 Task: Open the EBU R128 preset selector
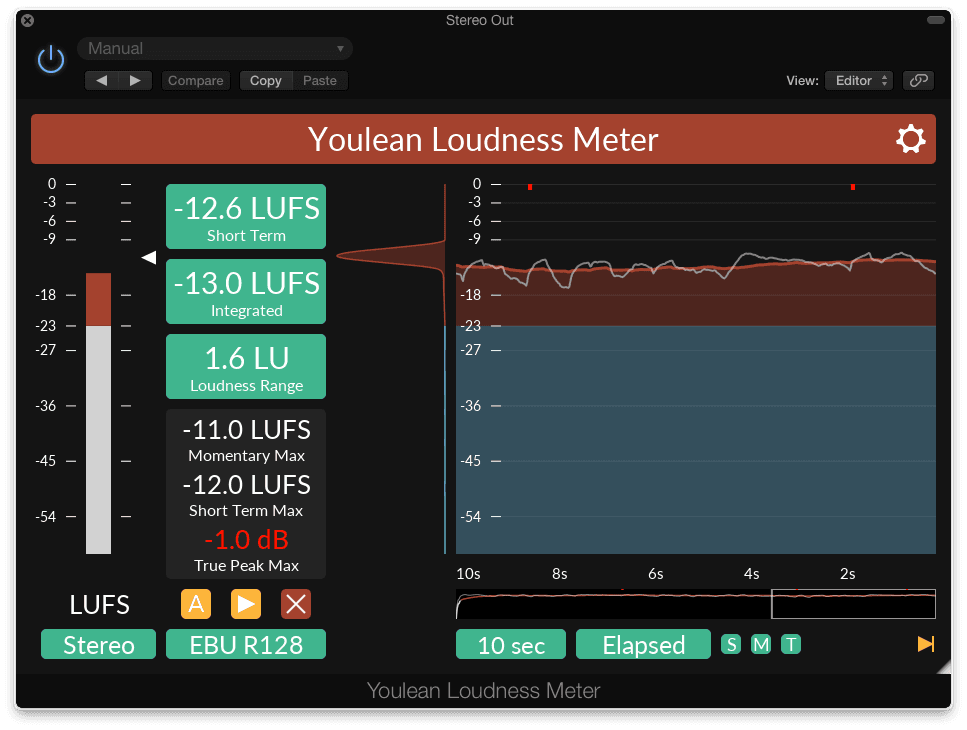(x=246, y=644)
